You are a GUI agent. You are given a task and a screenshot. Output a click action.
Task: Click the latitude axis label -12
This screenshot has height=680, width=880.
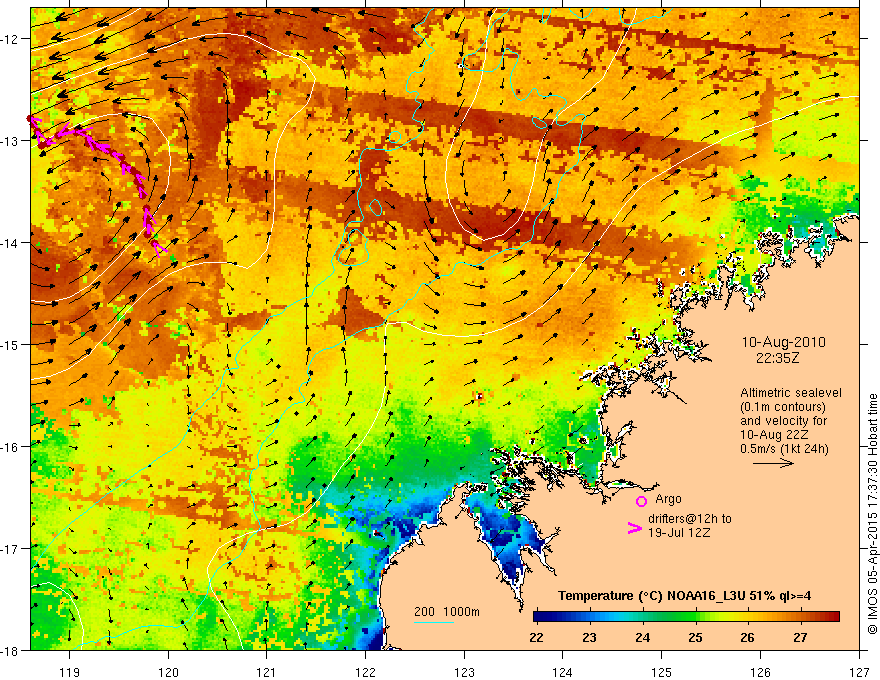point(10,39)
